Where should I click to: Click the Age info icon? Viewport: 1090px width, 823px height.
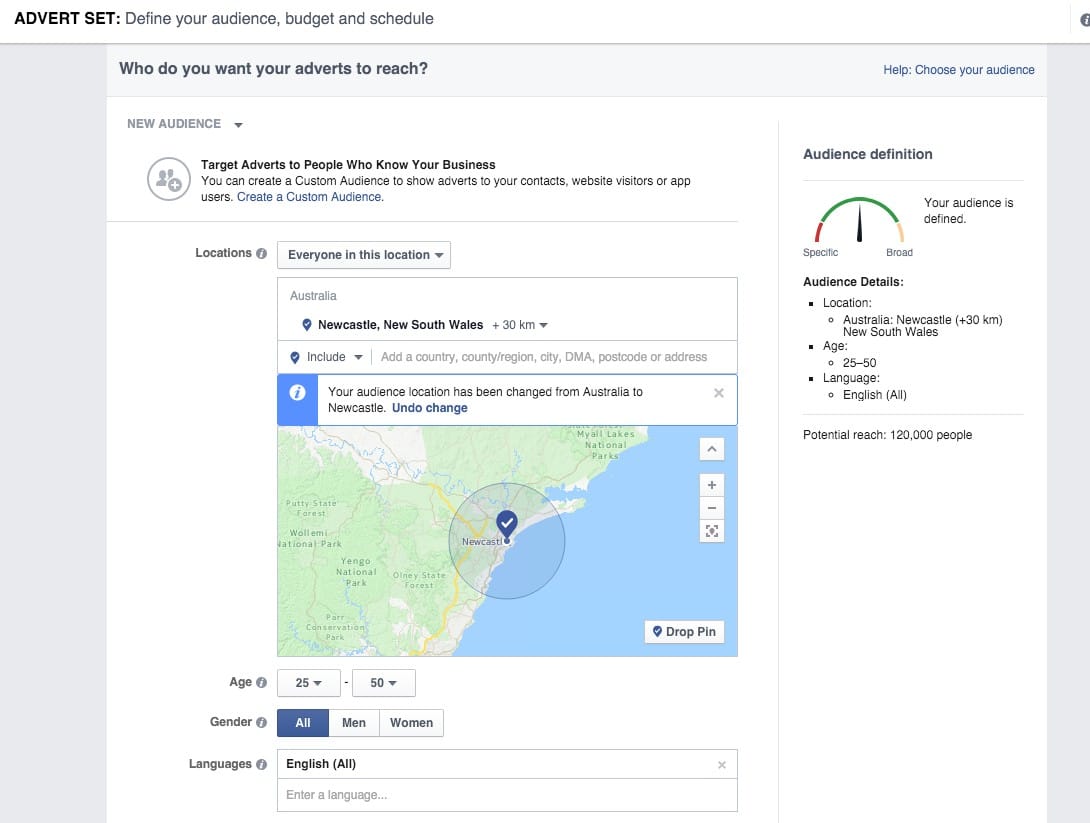pyautogui.click(x=261, y=683)
